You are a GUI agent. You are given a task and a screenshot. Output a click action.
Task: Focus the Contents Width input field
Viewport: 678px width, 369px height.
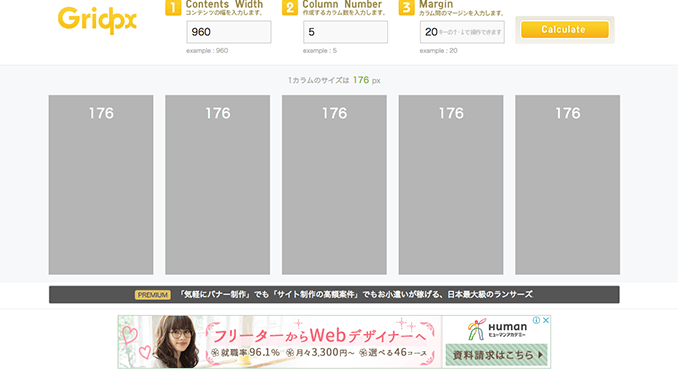coord(229,32)
